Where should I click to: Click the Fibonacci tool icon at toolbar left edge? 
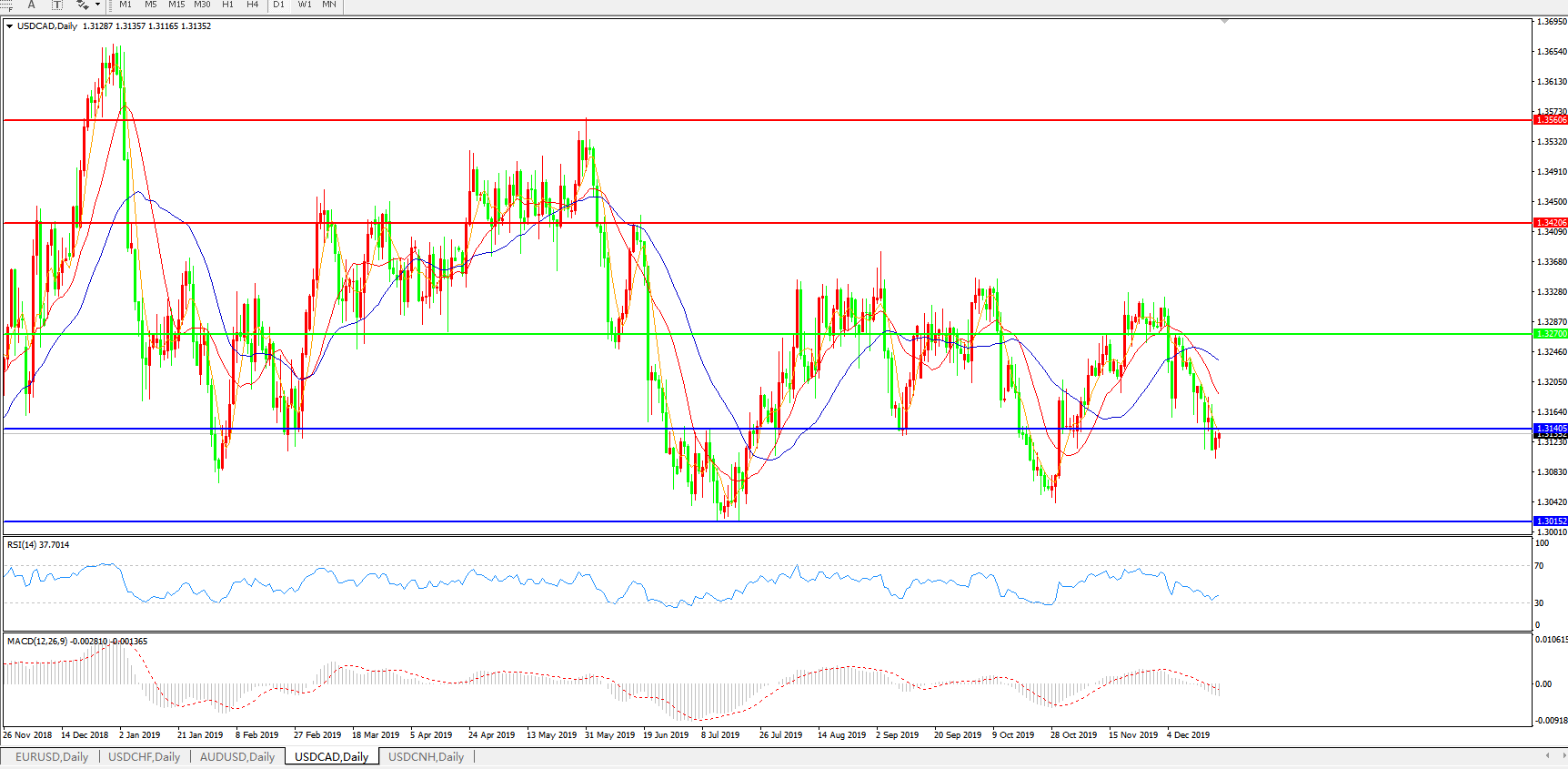(x=6, y=5)
